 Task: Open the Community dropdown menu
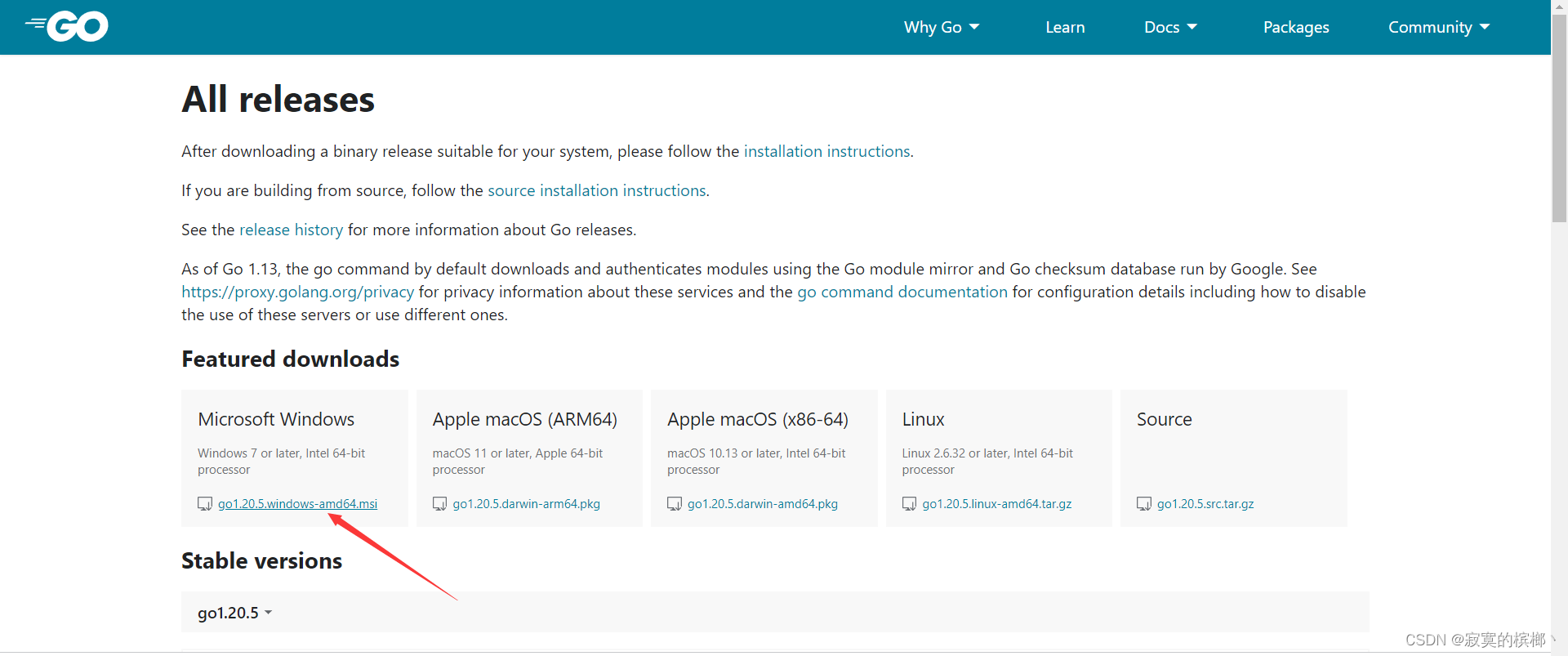tap(1439, 27)
